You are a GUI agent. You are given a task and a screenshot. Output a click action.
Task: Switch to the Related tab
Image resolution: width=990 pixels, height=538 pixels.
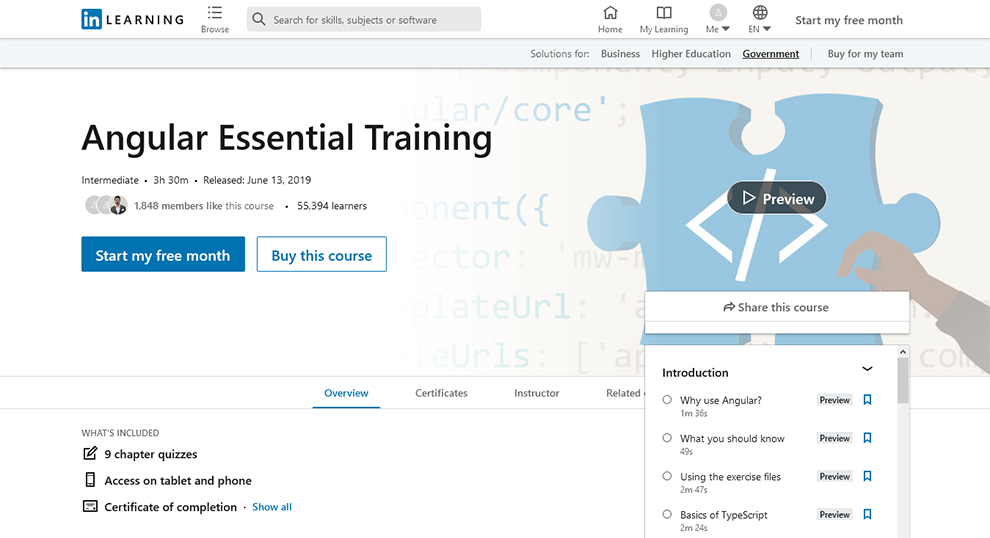point(624,393)
